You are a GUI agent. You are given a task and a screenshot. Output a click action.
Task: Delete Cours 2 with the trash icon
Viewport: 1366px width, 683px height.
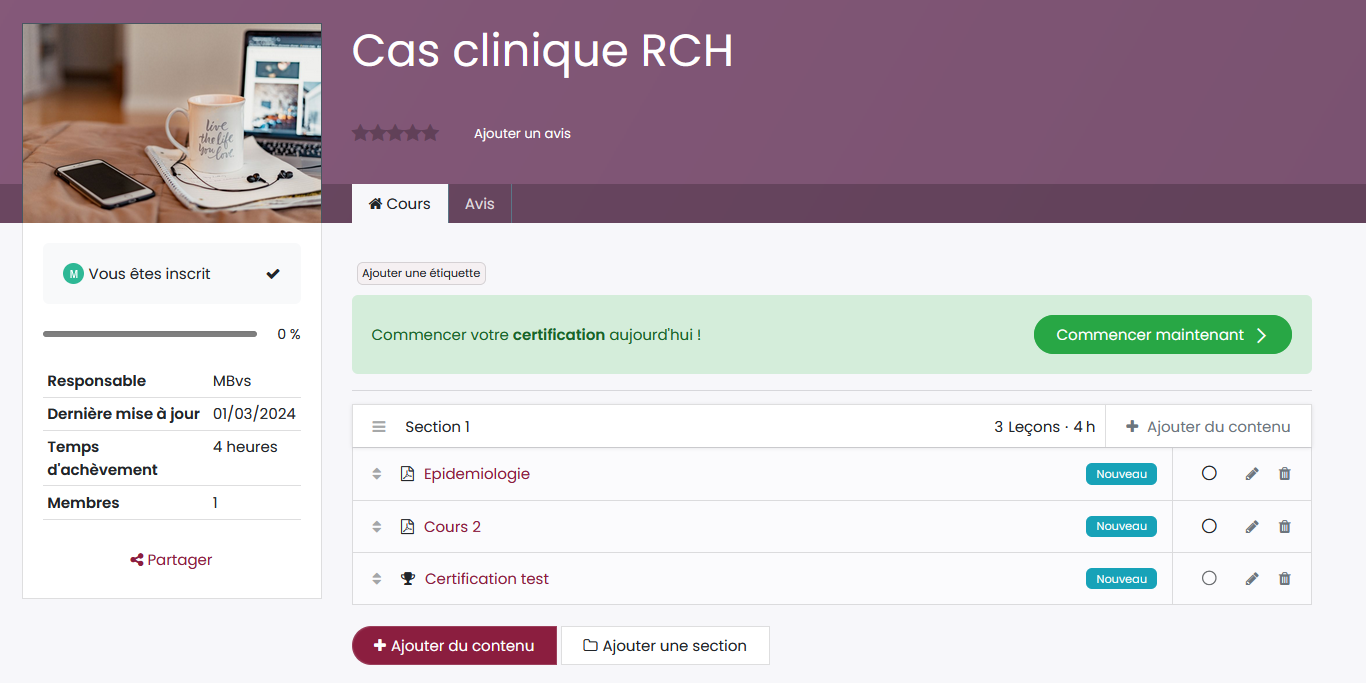[1285, 527]
